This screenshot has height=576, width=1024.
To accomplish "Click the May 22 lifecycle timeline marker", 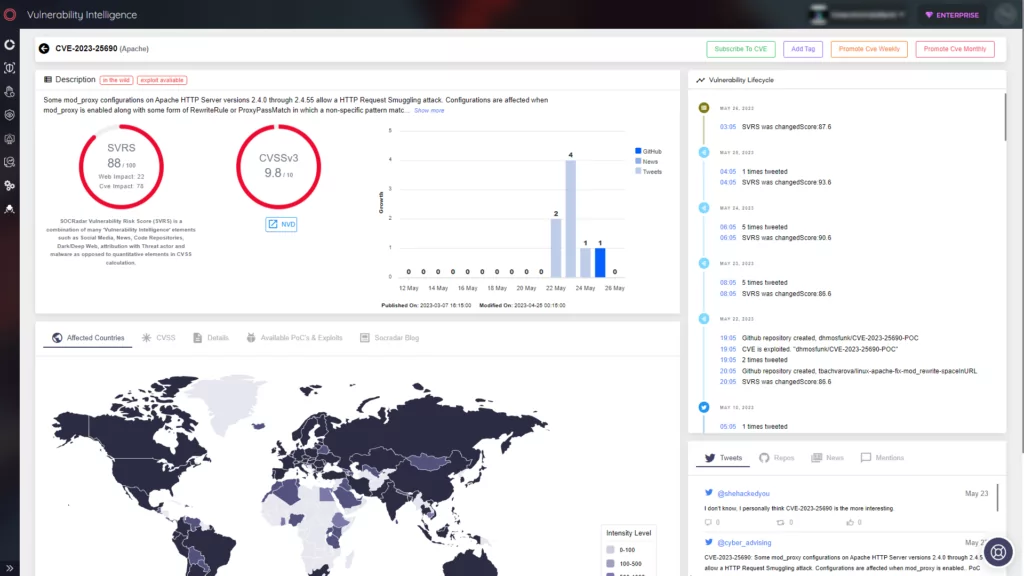I will click(x=703, y=319).
